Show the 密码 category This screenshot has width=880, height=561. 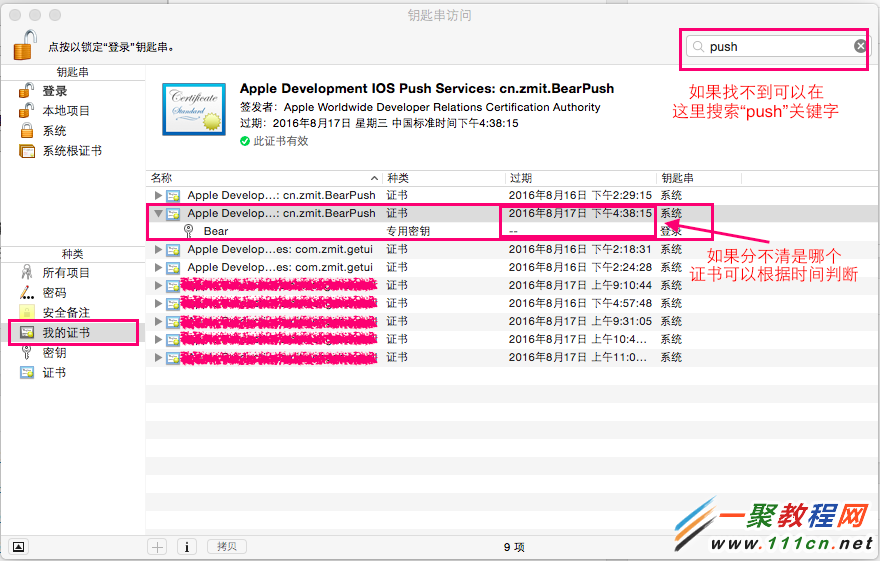[x=54, y=293]
